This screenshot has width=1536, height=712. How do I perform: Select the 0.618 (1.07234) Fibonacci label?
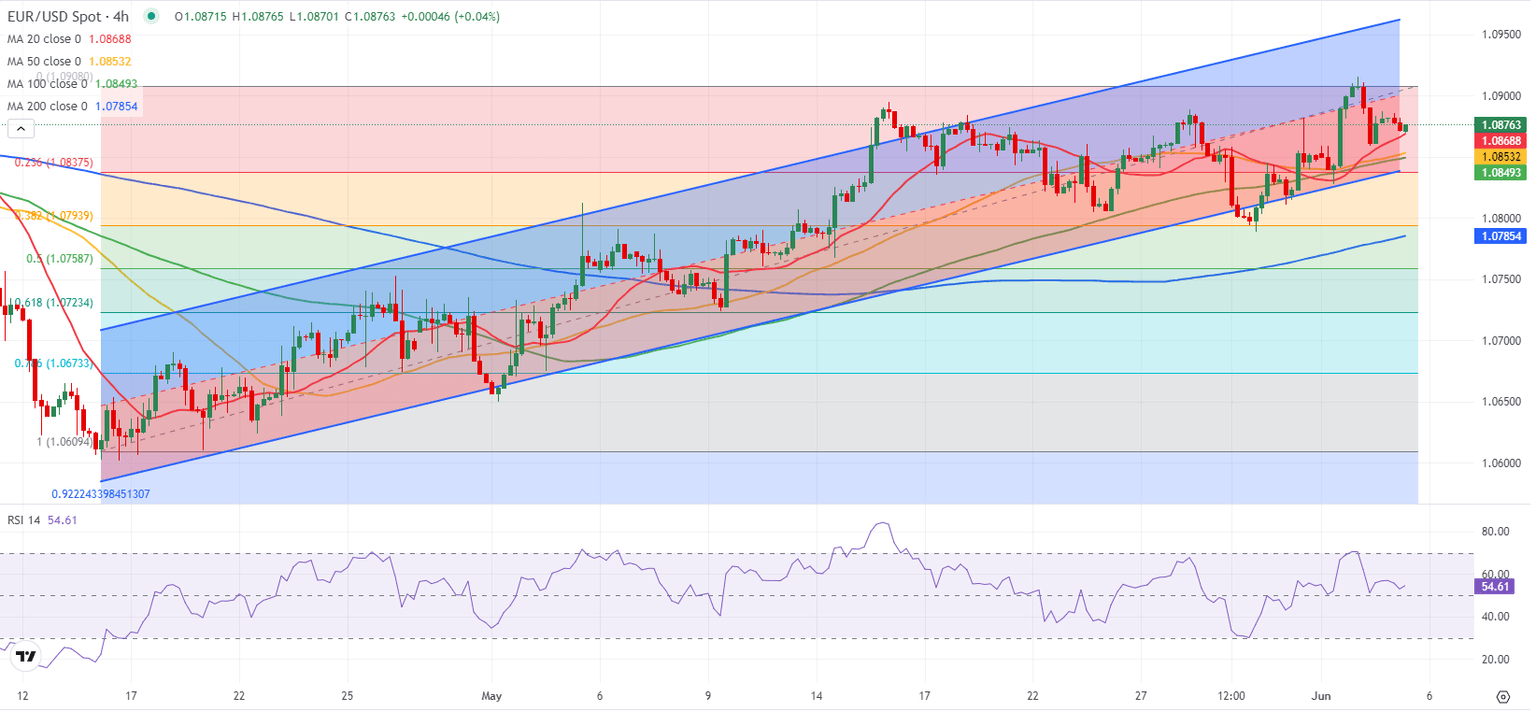[x=54, y=302]
